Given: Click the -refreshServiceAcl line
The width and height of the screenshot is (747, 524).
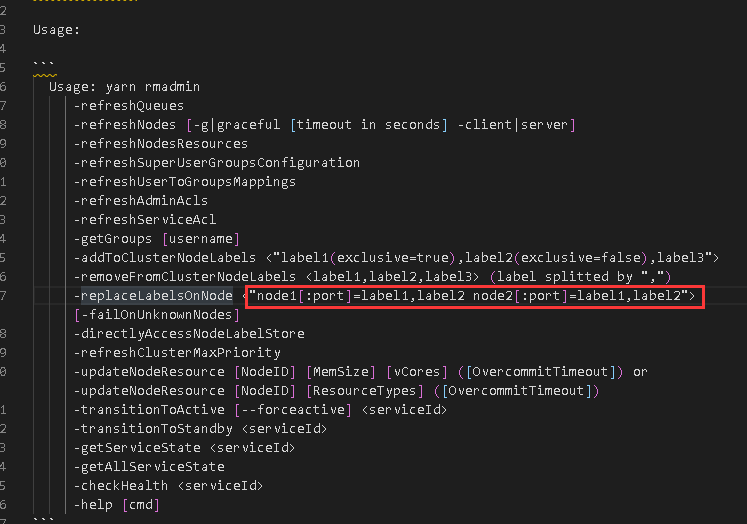Looking at the screenshot, I should (145, 220).
